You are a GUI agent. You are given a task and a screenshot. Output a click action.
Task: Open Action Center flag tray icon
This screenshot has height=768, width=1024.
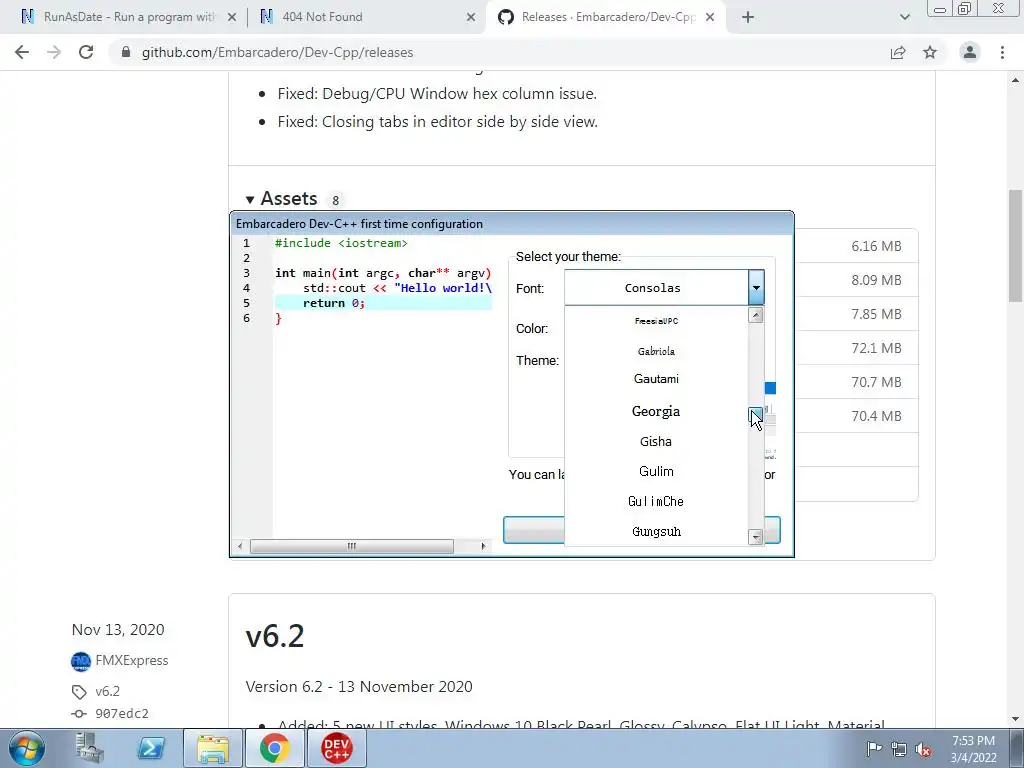coord(873,748)
